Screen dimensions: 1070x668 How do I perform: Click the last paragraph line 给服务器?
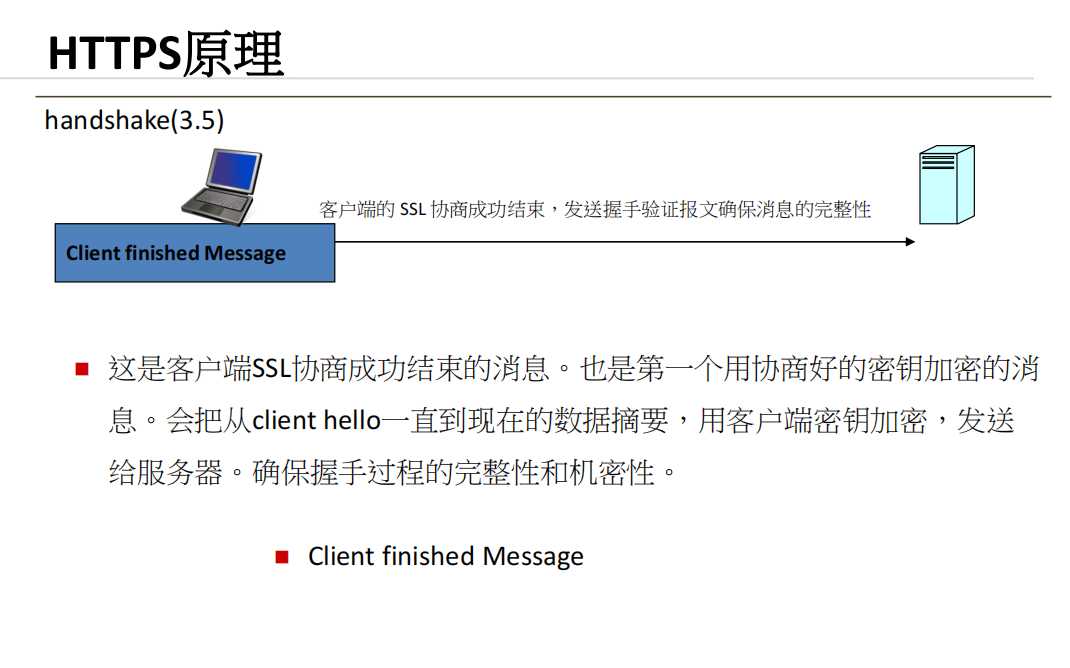tap(392, 472)
